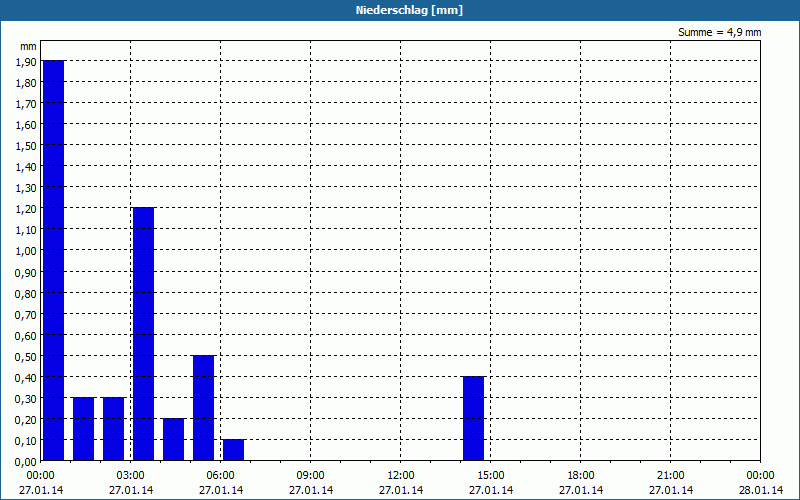Click the 1,00 value on y-axis
The image size is (800, 500).
point(26,251)
